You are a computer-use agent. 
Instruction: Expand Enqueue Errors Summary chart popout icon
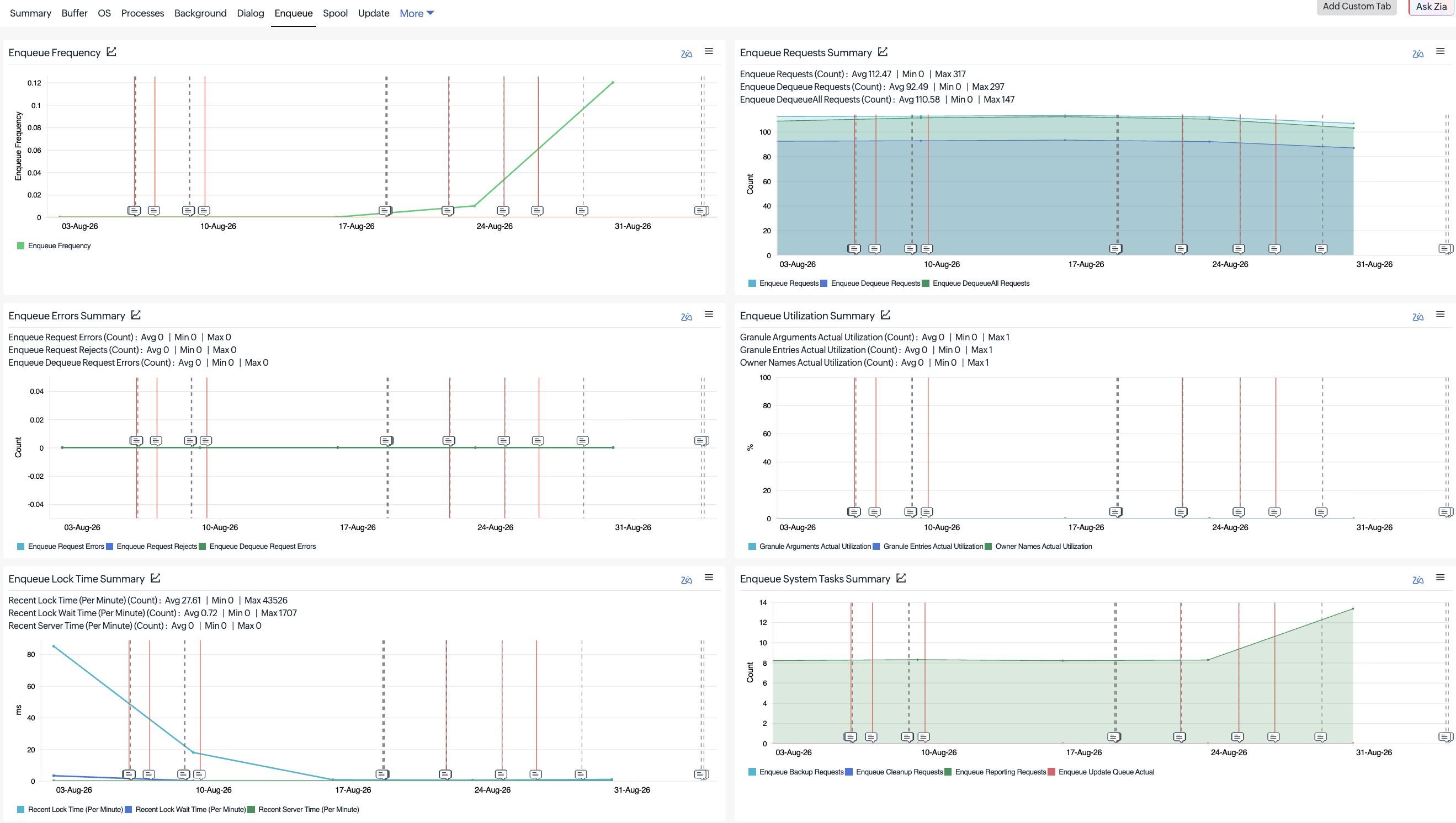point(136,315)
